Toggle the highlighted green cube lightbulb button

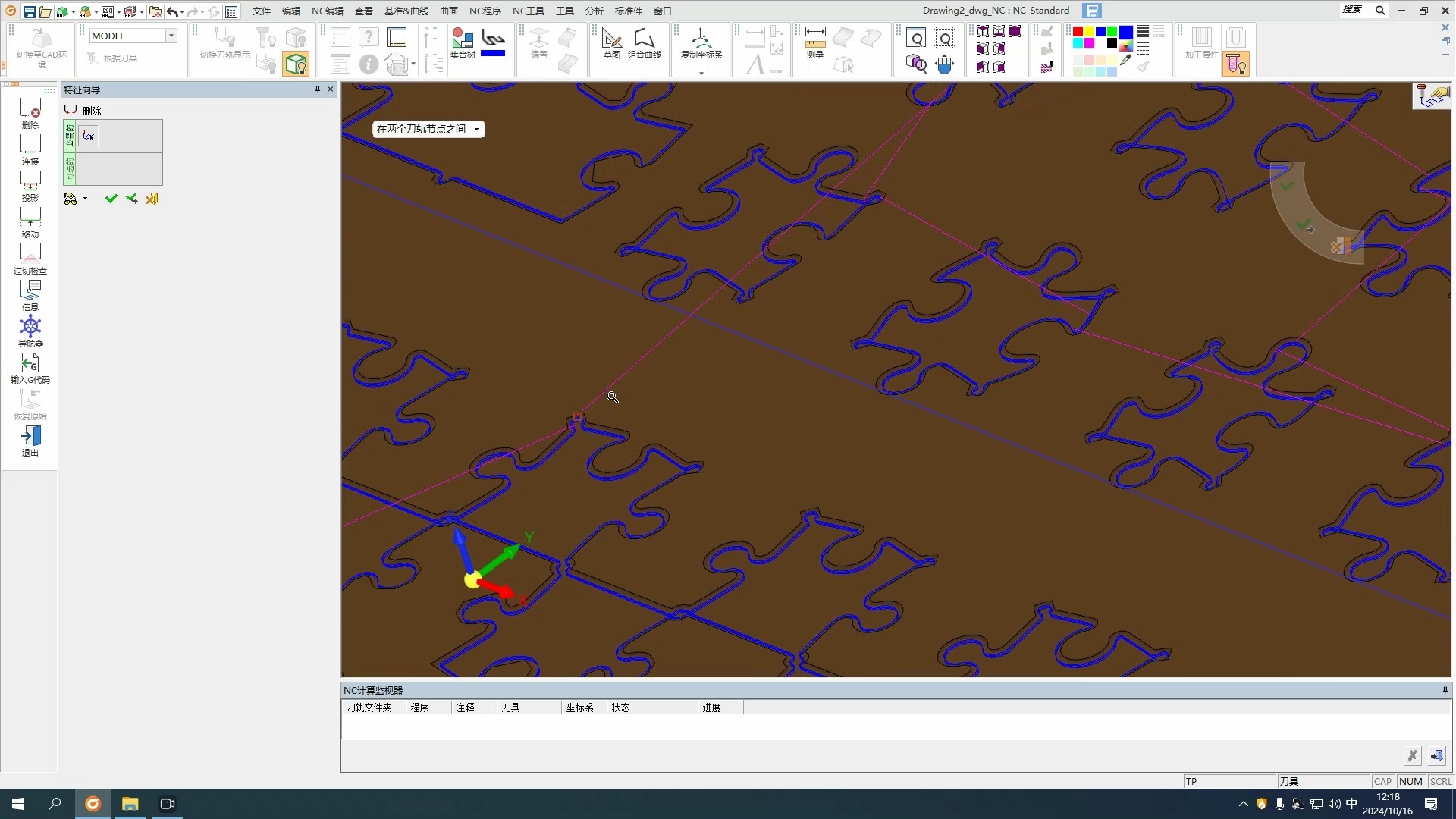(x=297, y=64)
